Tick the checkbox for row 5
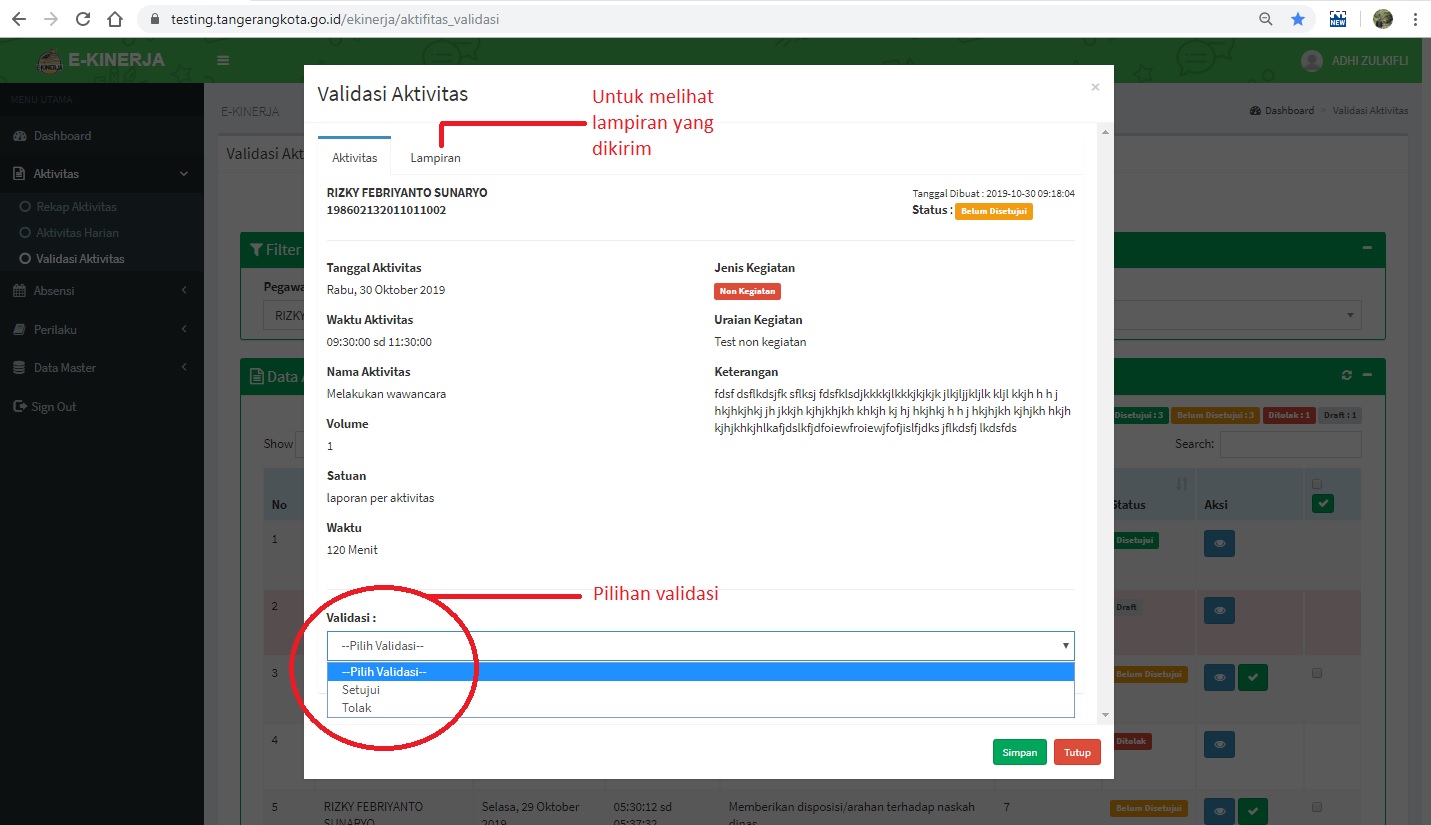The height and width of the screenshot is (825, 1431). [1317, 807]
